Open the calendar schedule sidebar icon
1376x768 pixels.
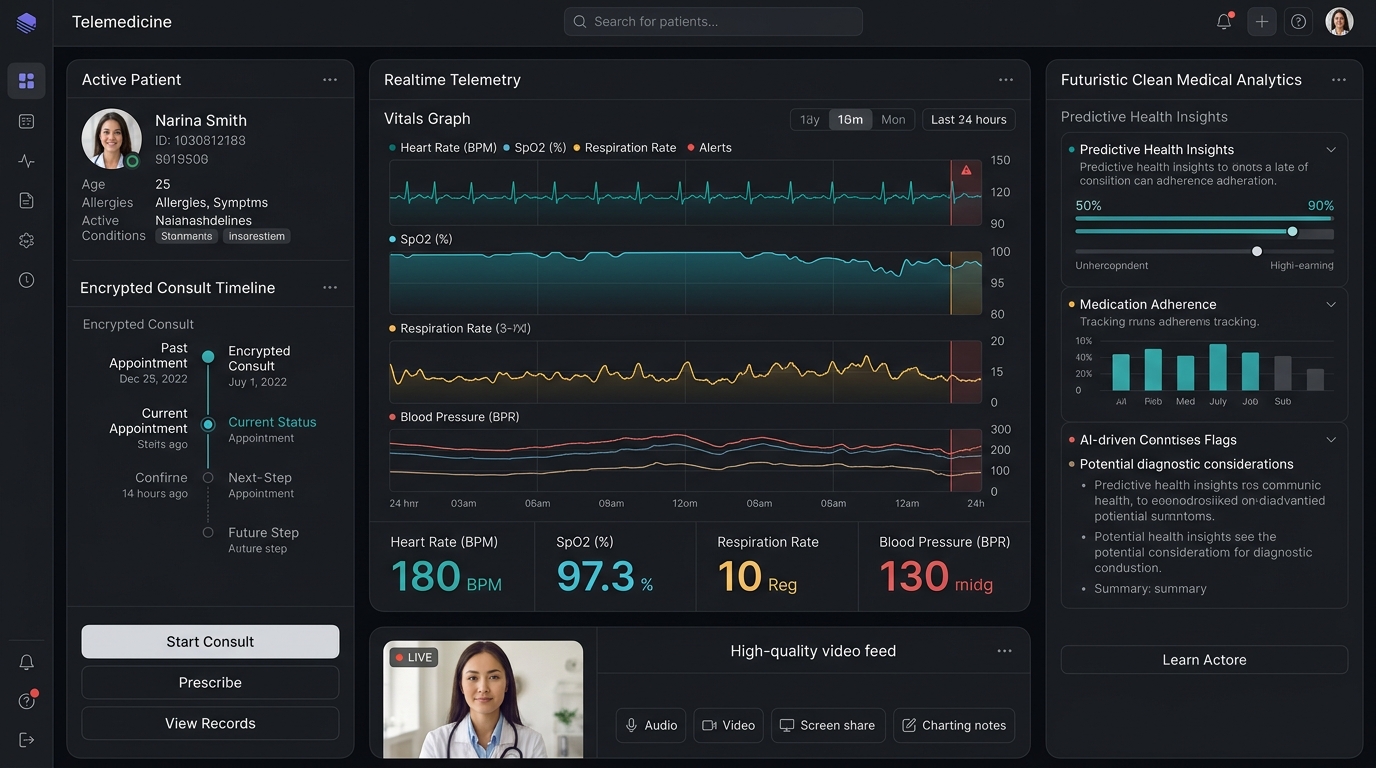pyautogui.click(x=26, y=121)
